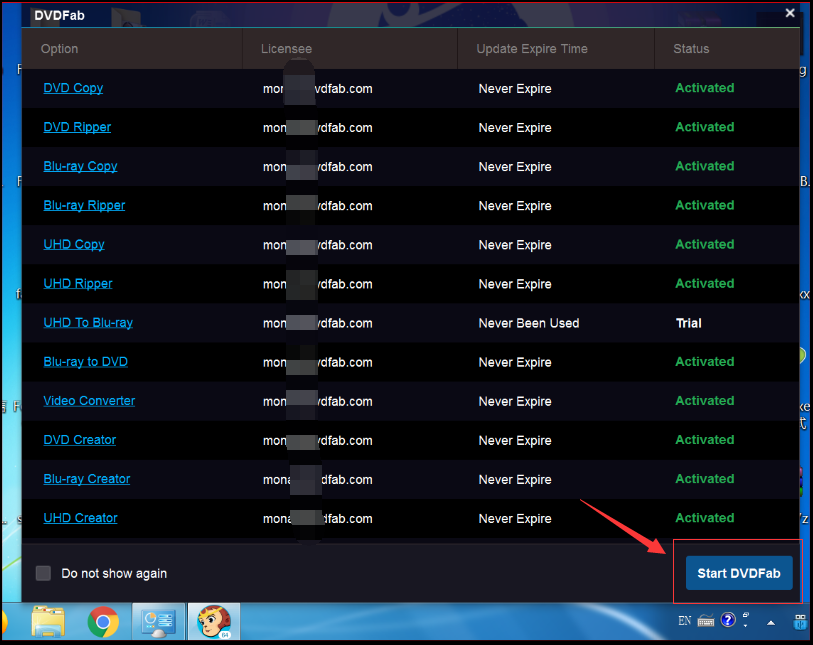The width and height of the screenshot is (813, 645).
Task: Open the UHD Ripper link
Action: (x=78, y=284)
